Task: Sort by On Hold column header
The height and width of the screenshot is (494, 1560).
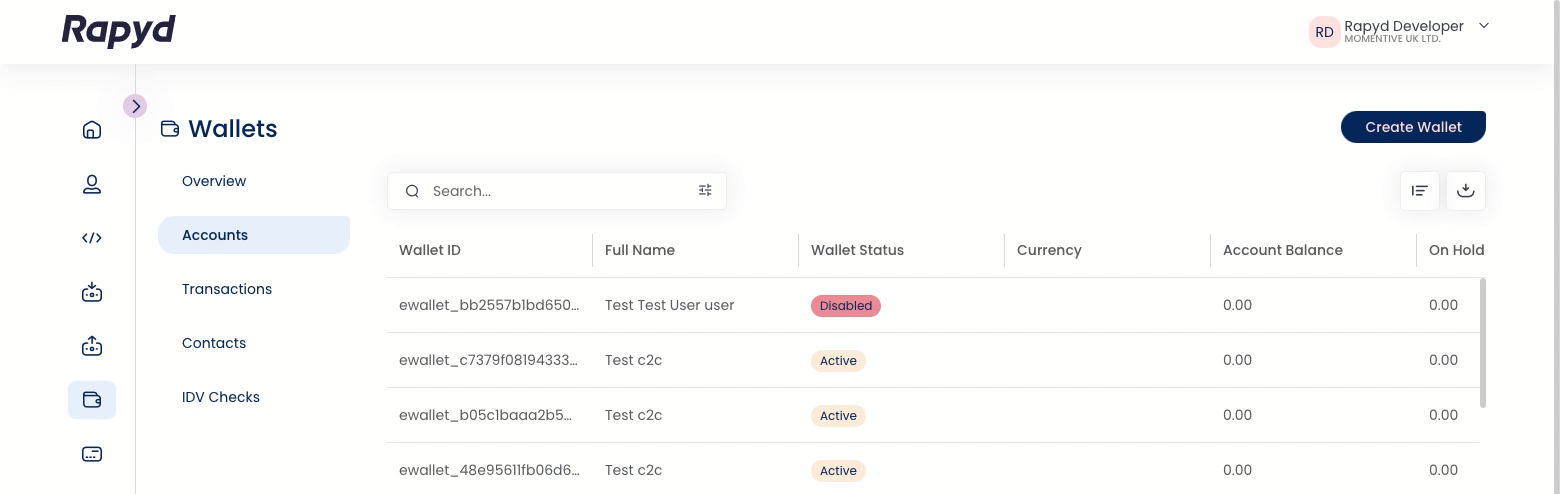Action: 1456,250
